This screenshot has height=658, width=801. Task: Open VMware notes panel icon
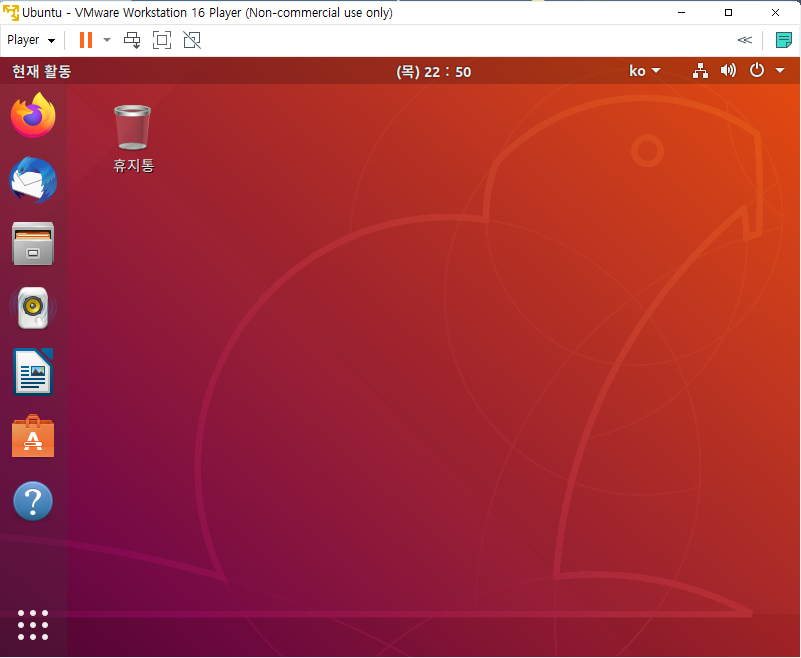pyautogui.click(x=784, y=40)
